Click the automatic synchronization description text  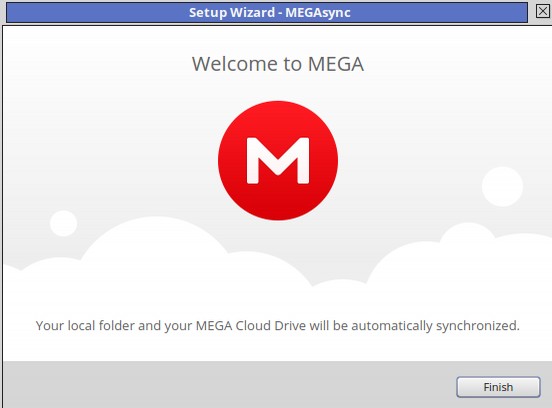pos(278,326)
